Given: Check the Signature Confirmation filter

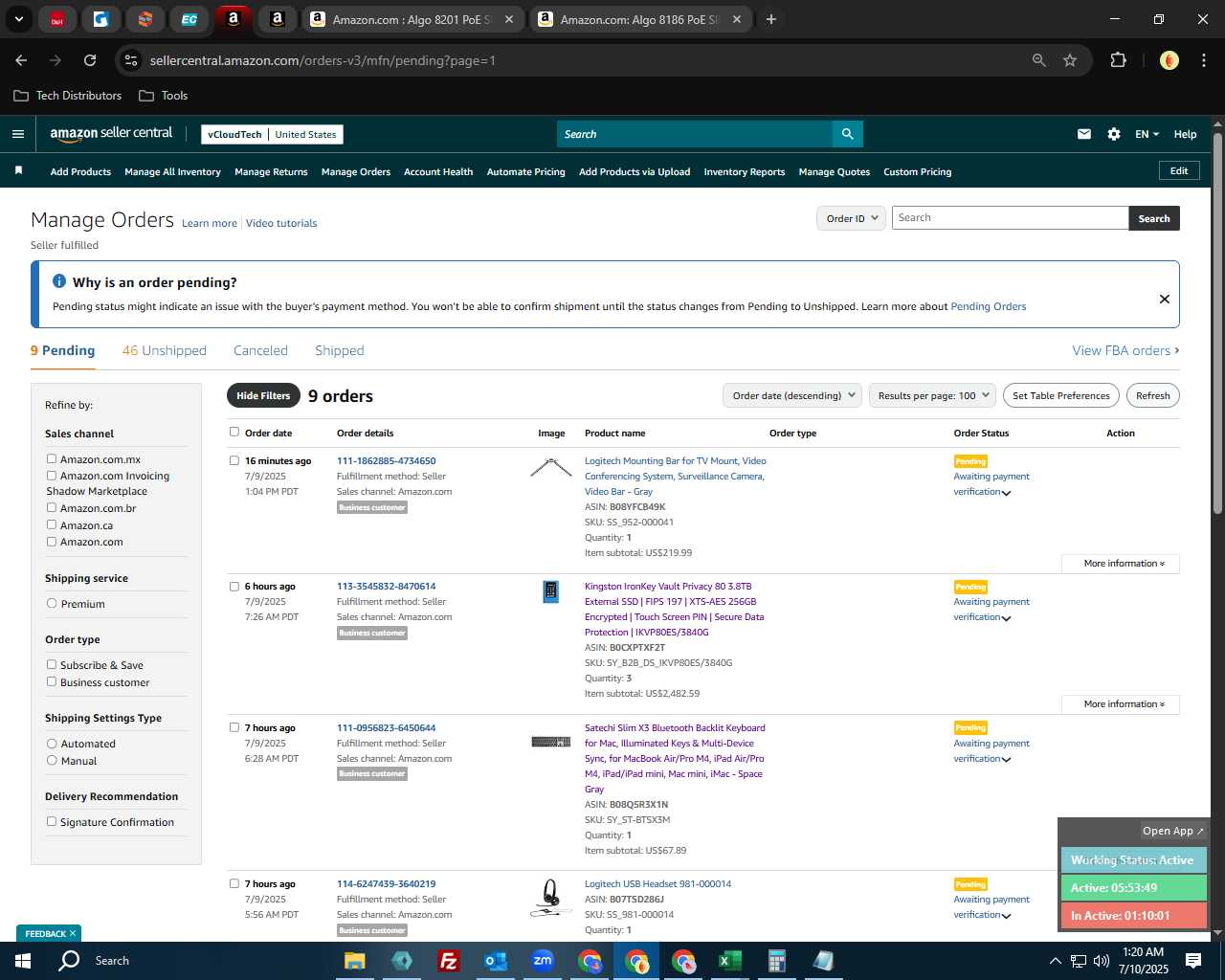Looking at the screenshot, I should coord(52,821).
